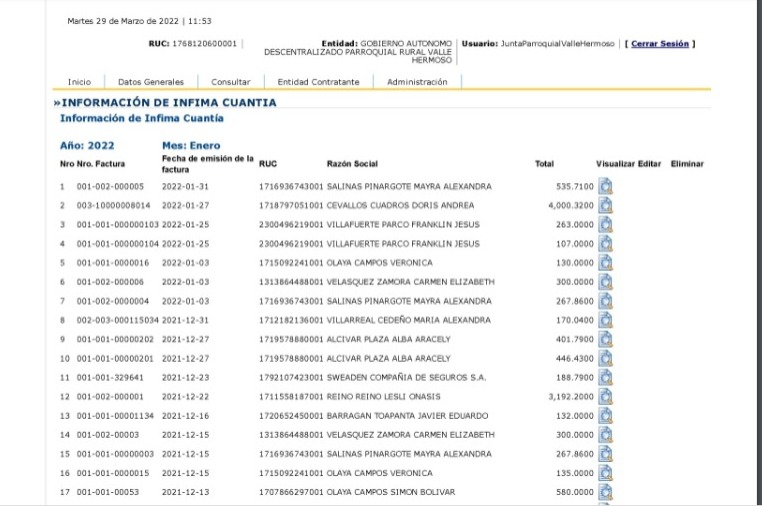View icon for Olaya Campos Simon Bolivar
The image size is (762, 506).
(x=605, y=491)
